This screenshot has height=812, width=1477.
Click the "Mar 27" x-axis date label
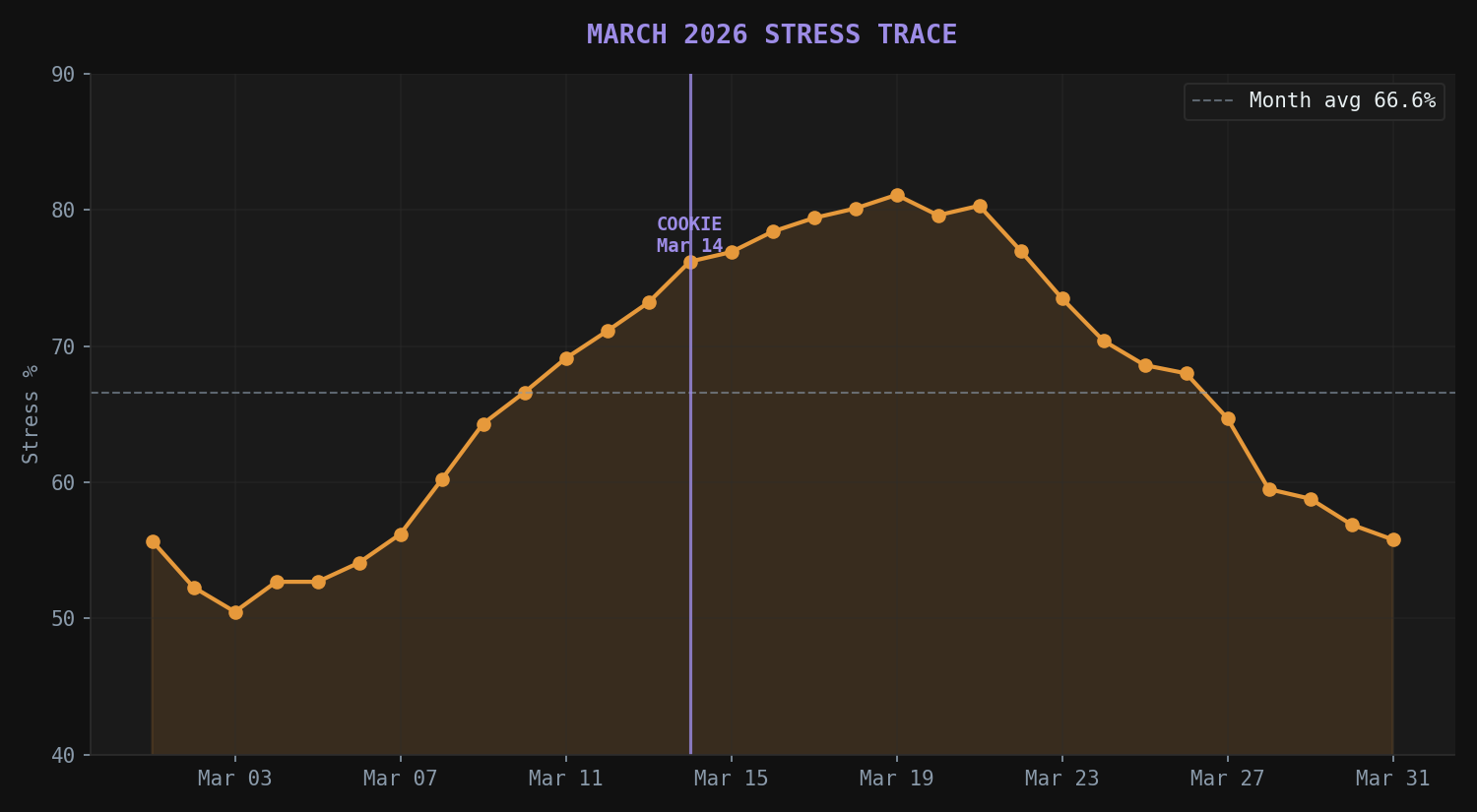pyautogui.click(x=1228, y=779)
